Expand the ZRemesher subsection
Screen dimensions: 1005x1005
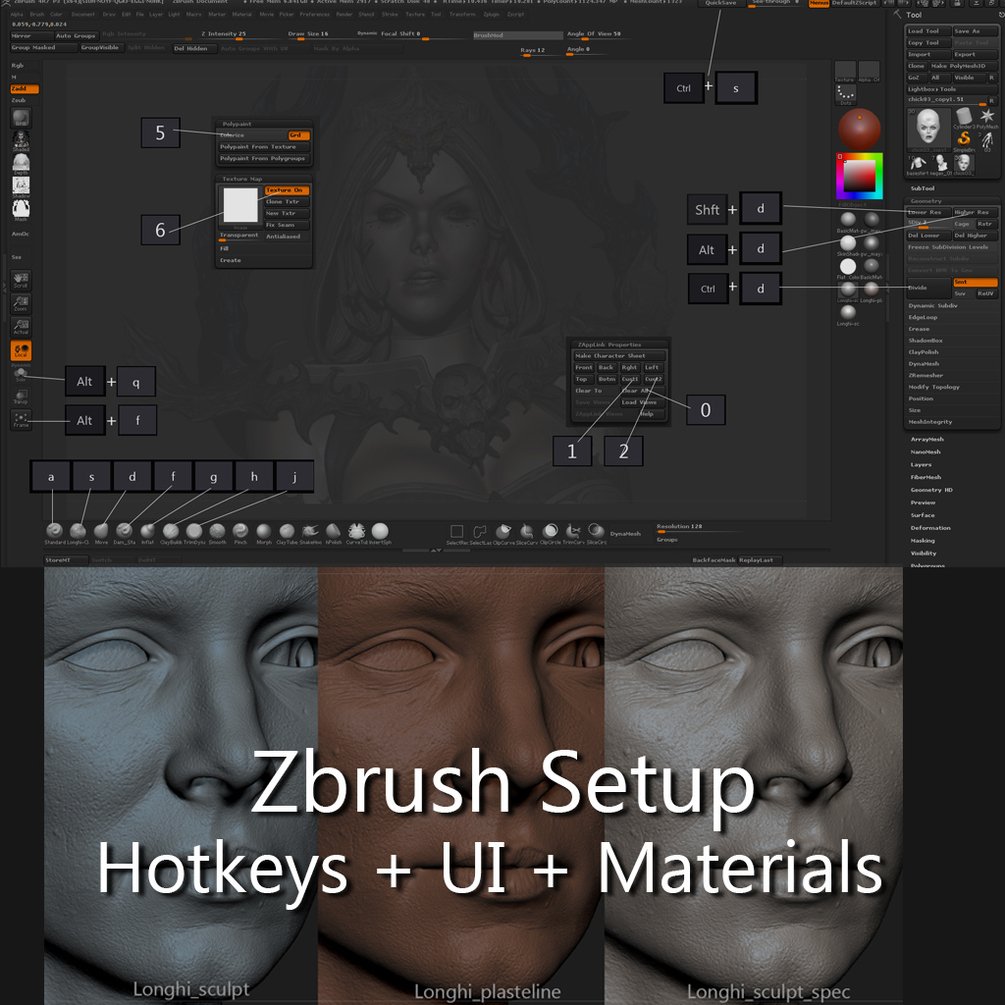click(926, 375)
